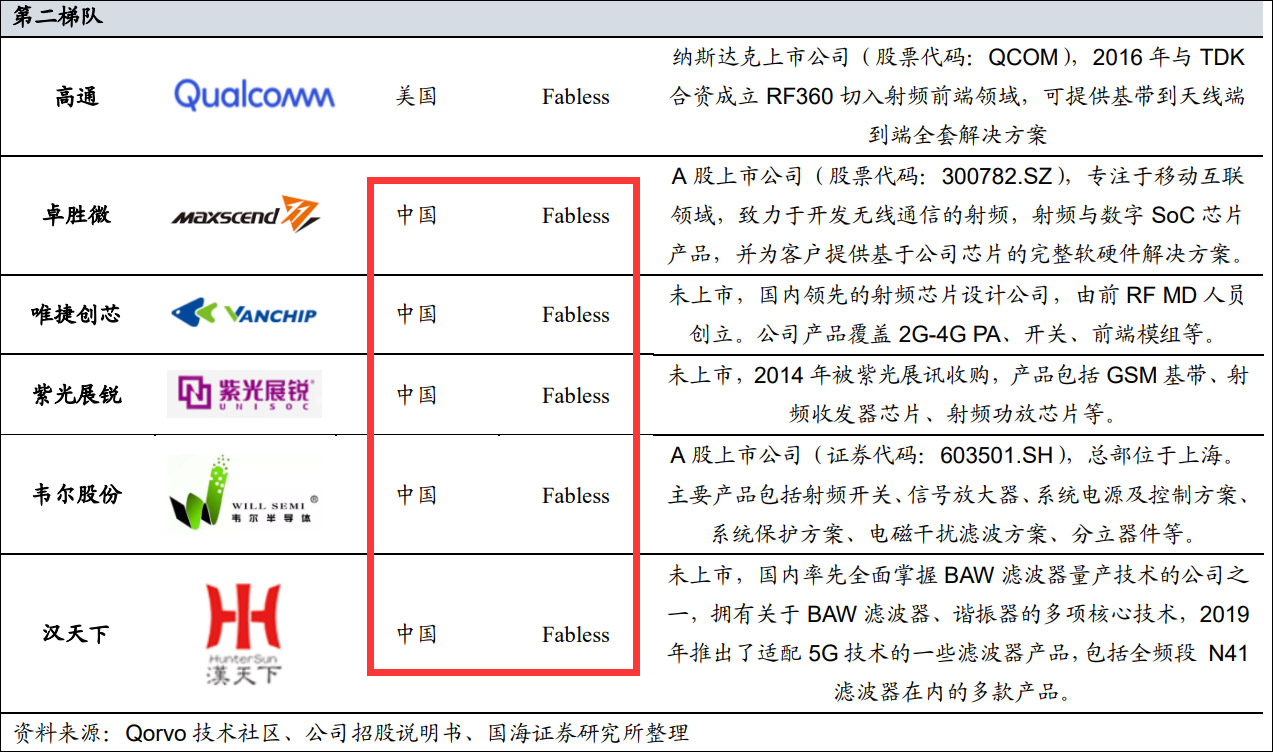Click the description with code 603501.SH
This screenshot has height=752, width=1273.
pos(957,494)
